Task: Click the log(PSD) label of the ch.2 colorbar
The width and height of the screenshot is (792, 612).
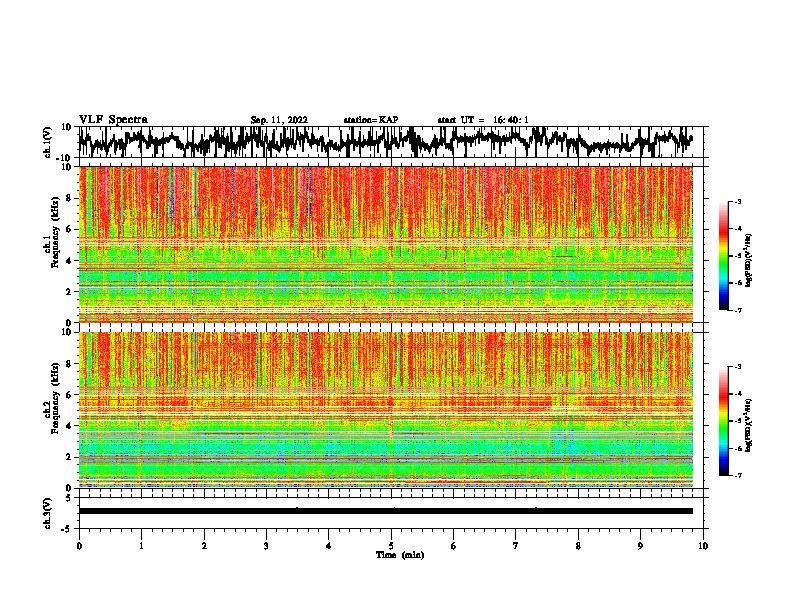Action: pyautogui.click(x=748, y=425)
